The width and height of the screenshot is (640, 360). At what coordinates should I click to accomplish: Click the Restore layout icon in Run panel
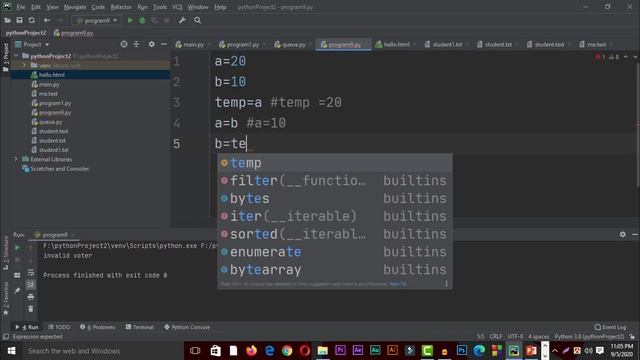[x=17, y=276]
